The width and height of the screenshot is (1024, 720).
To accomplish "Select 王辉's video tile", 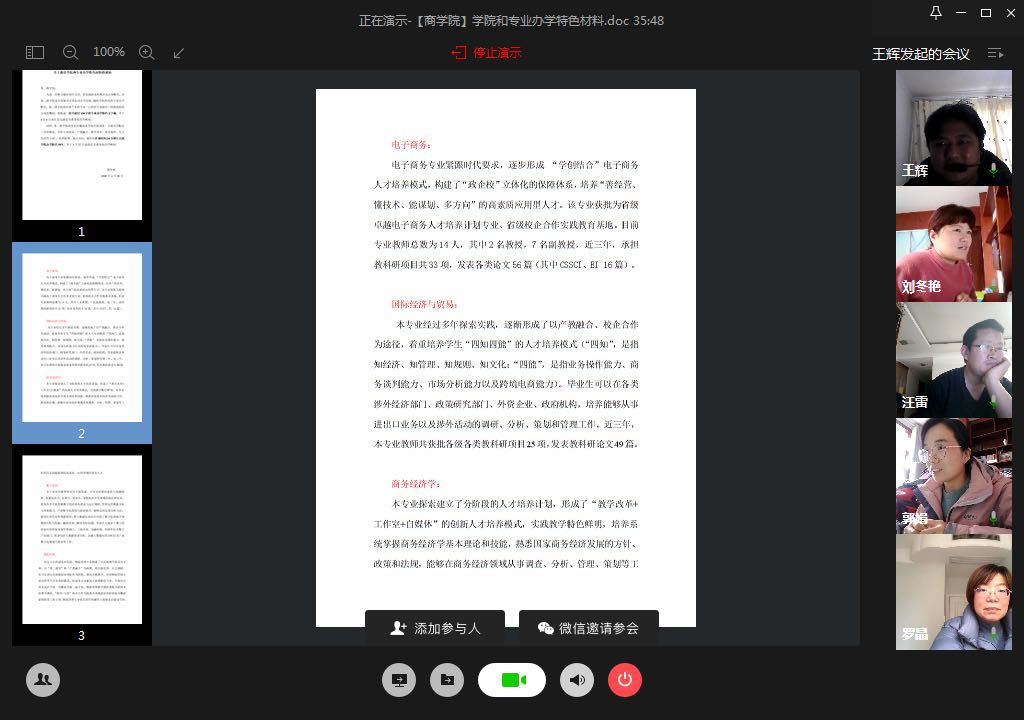I will [953, 128].
